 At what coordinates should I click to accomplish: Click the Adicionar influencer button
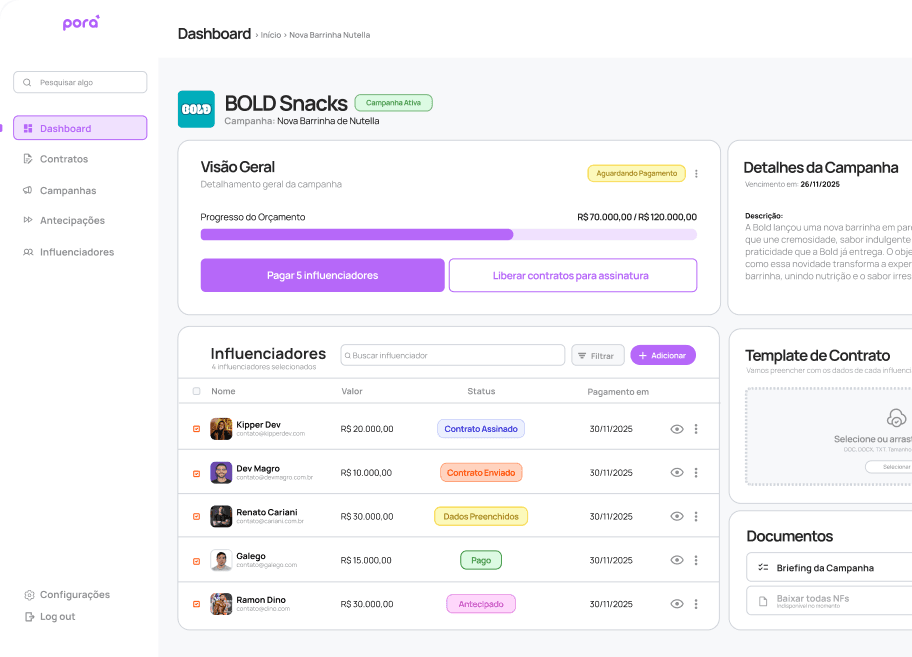point(663,355)
